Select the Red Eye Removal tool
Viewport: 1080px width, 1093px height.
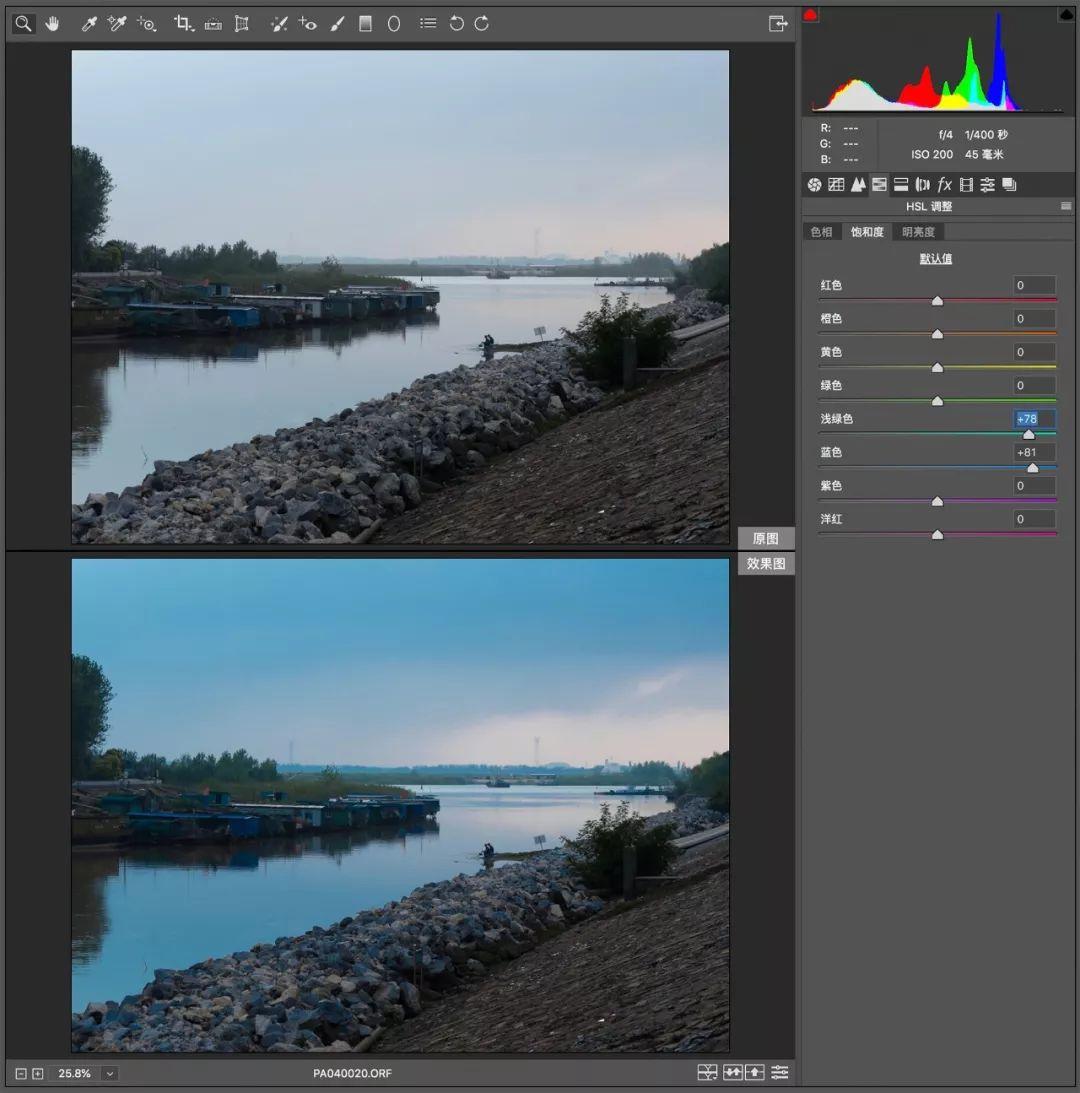(x=307, y=24)
